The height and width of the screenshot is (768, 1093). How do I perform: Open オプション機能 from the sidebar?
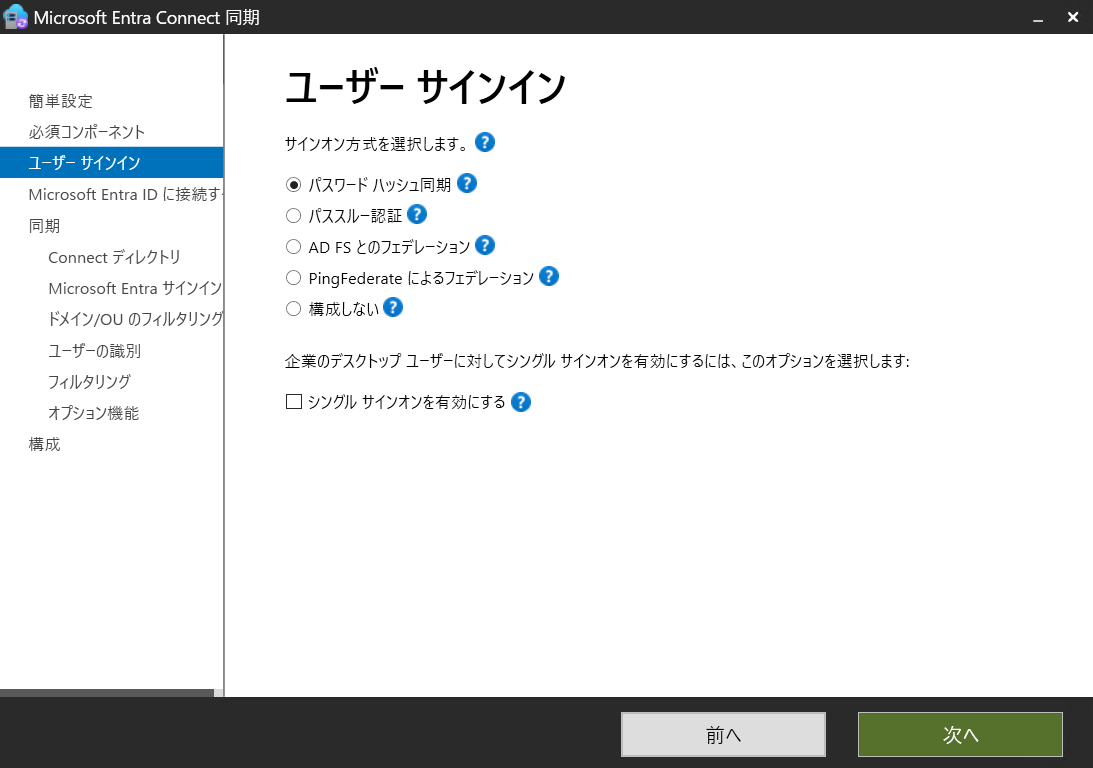click(x=93, y=412)
